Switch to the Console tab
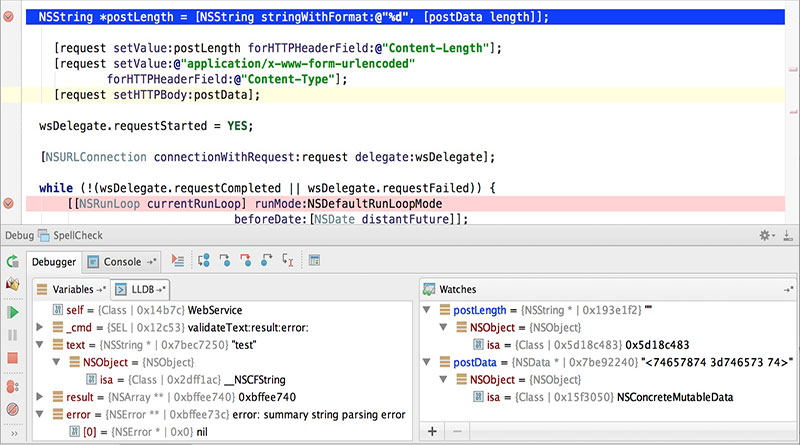Screen dimensions: 800x445 [122, 262]
